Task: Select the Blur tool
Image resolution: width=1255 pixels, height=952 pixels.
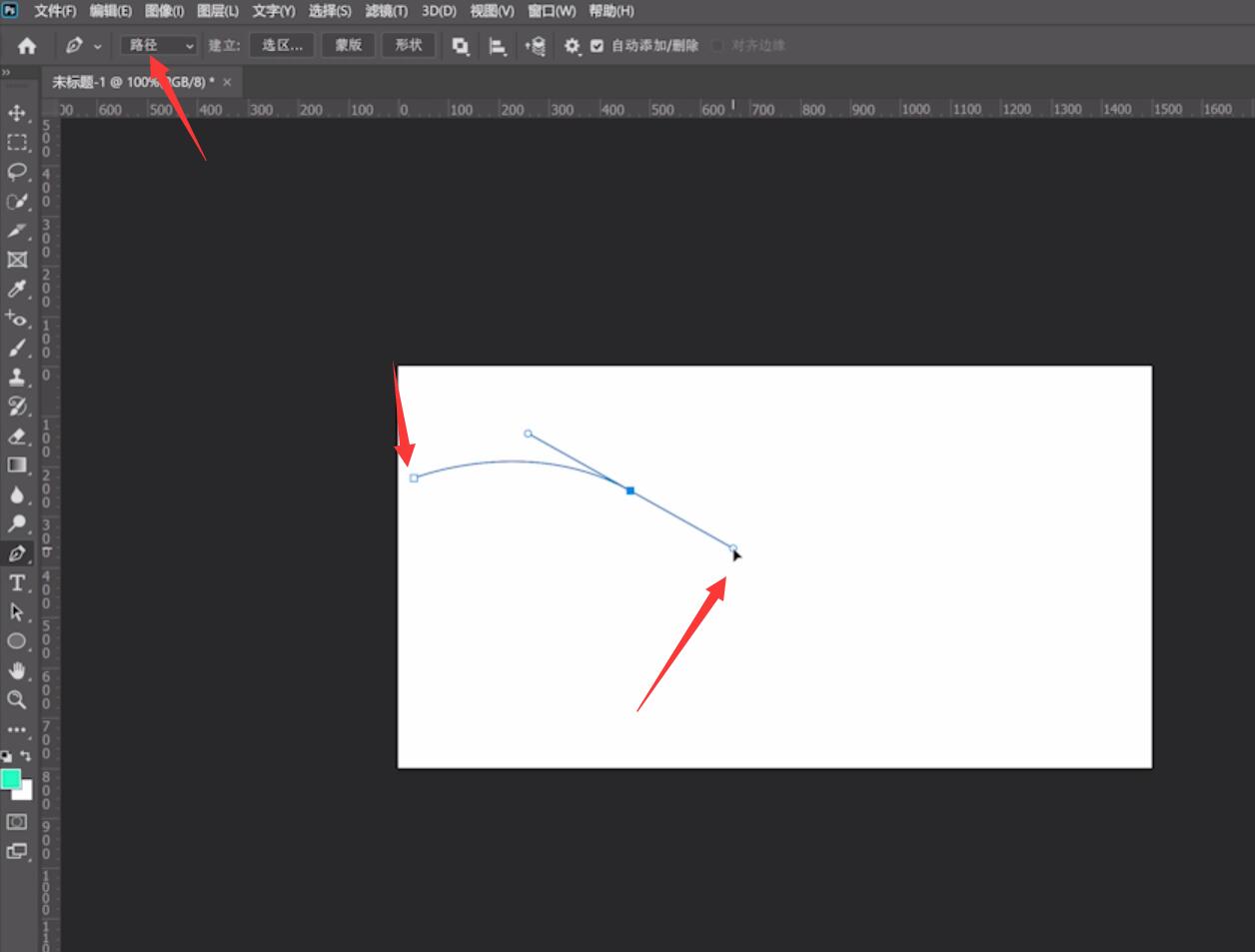Action: [x=17, y=494]
